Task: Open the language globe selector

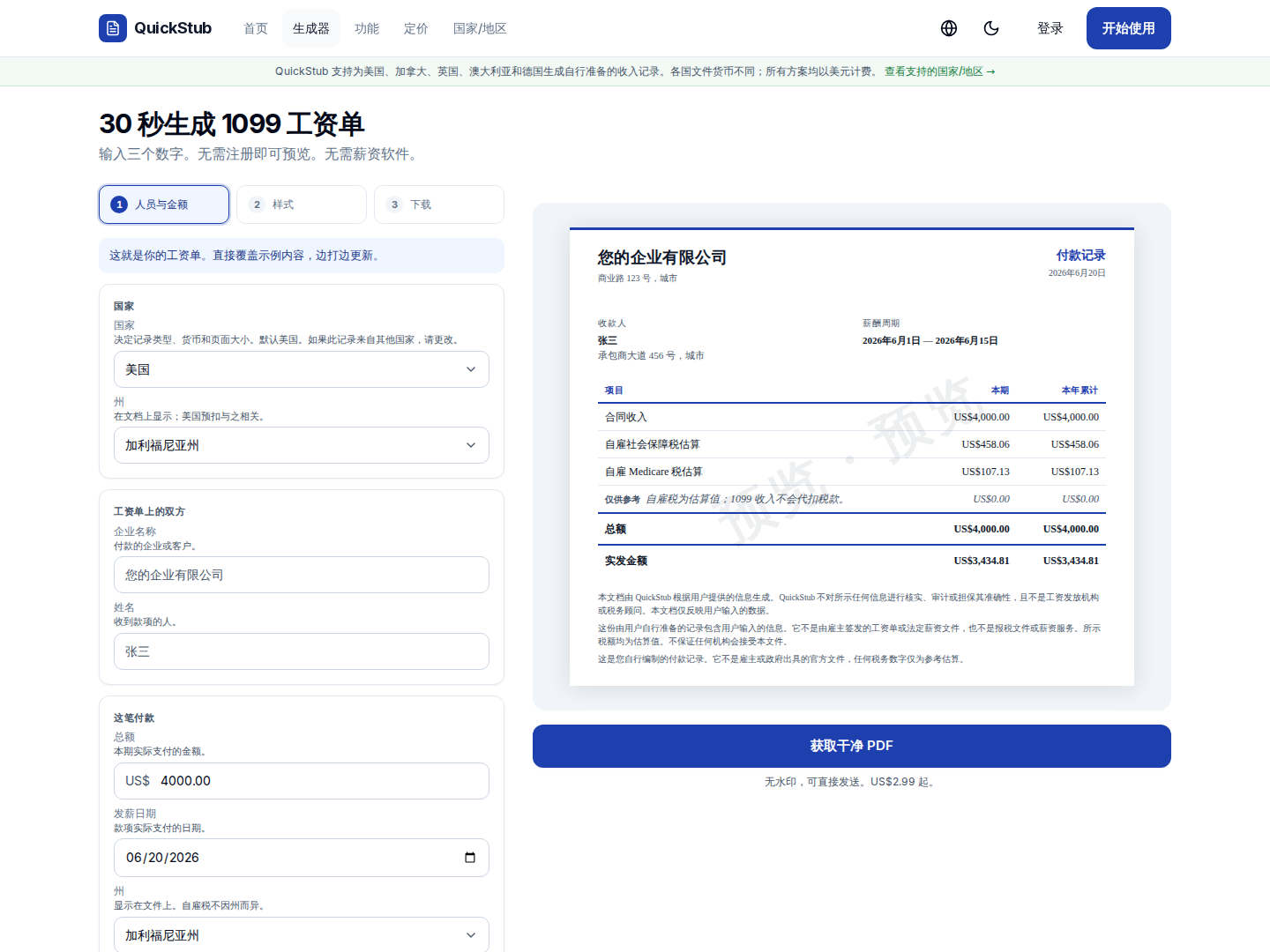Action: click(949, 28)
